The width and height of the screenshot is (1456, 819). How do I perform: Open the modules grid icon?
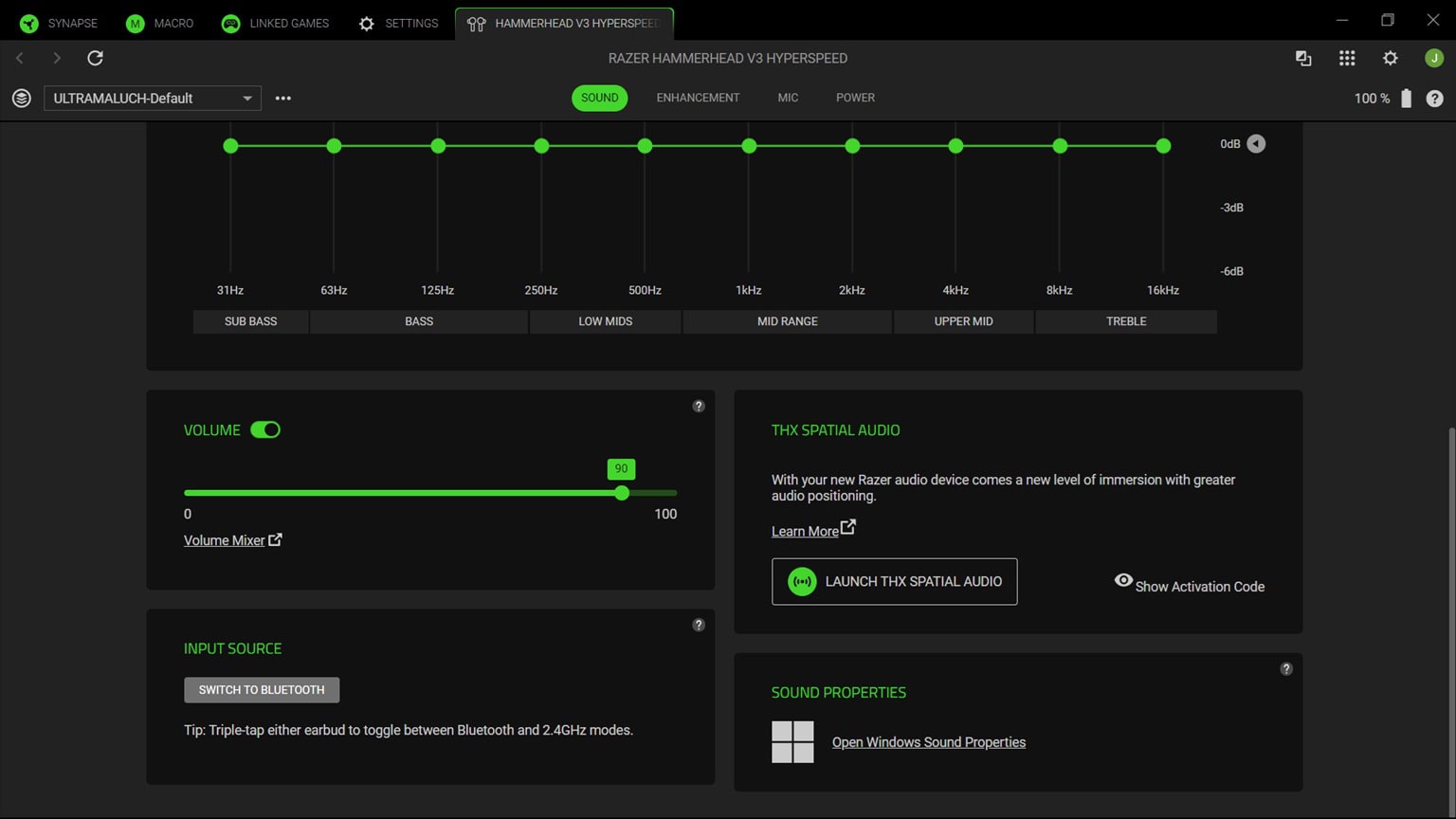(x=1347, y=58)
